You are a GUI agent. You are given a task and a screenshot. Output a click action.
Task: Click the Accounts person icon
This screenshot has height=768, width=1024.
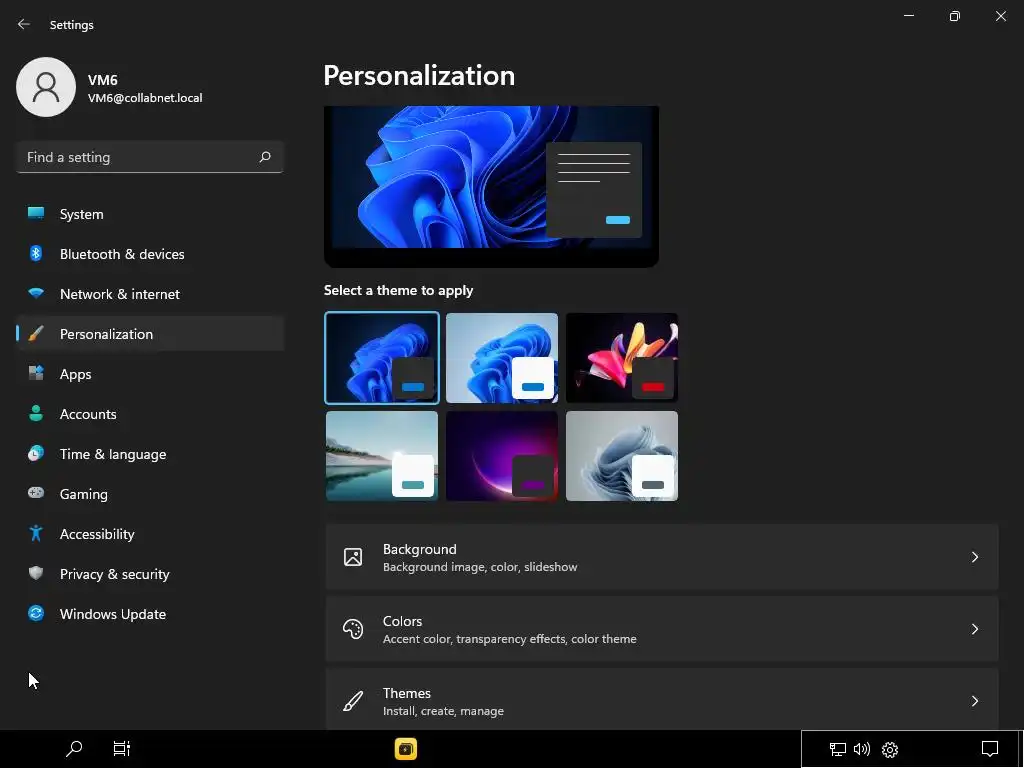(x=36, y=413)
